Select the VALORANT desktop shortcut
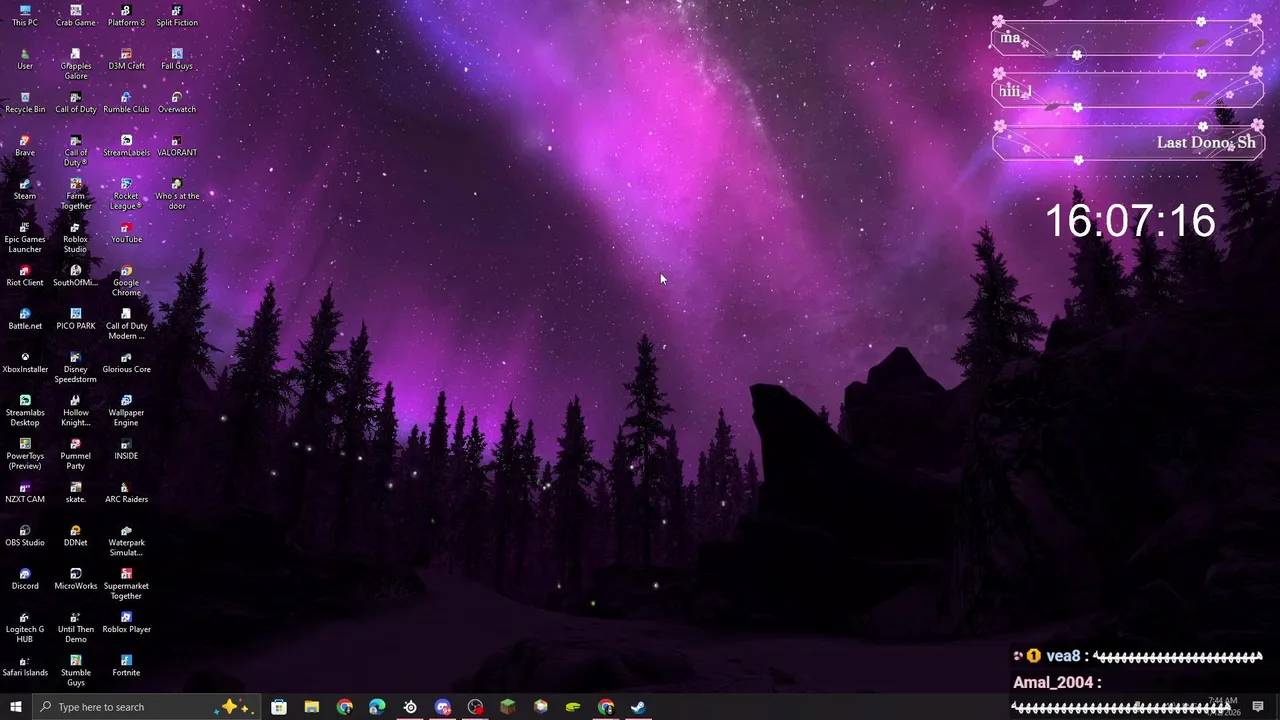 pyautogui.click(x=177, y=146)
